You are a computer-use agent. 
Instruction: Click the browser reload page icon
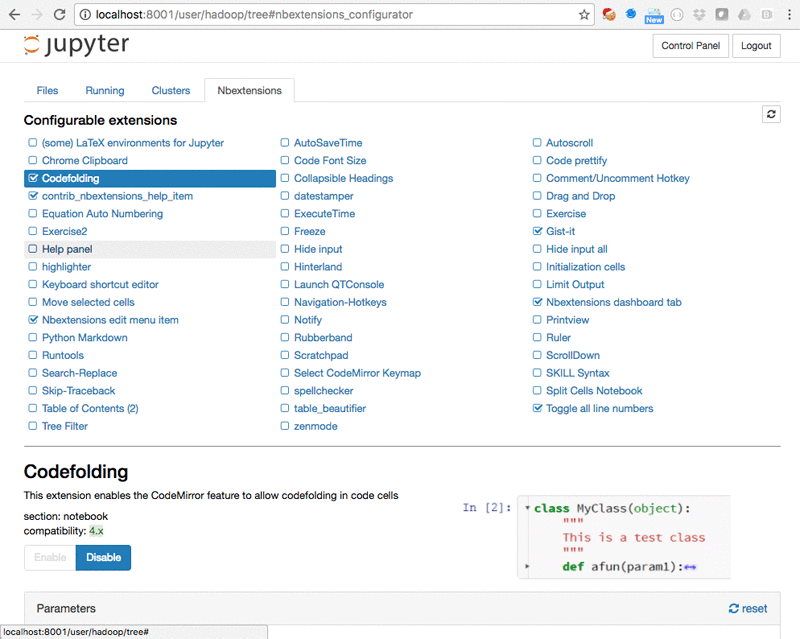[62, 15]
